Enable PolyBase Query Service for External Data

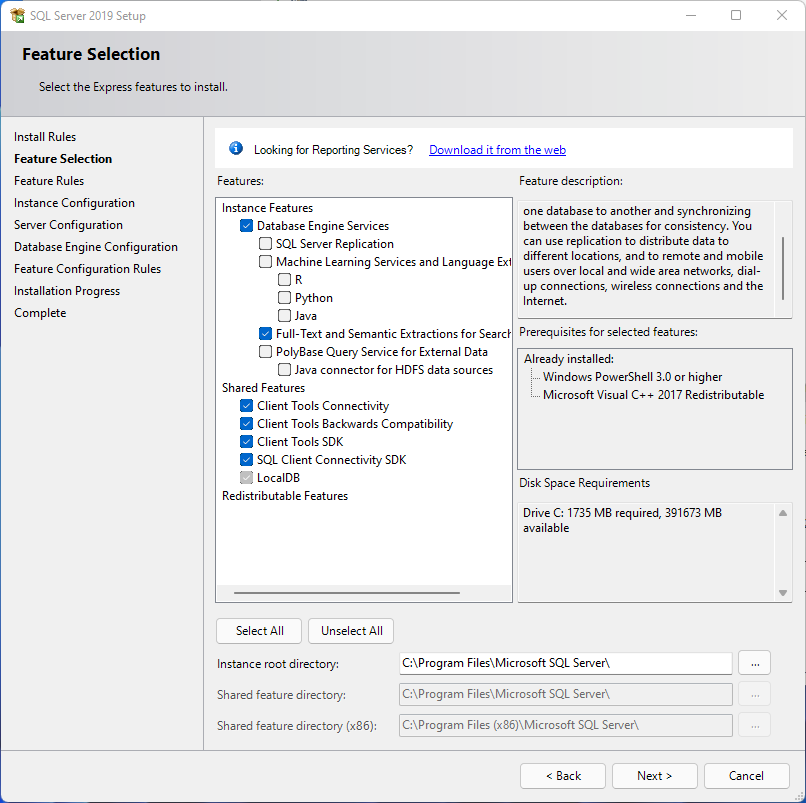(265, 352)
